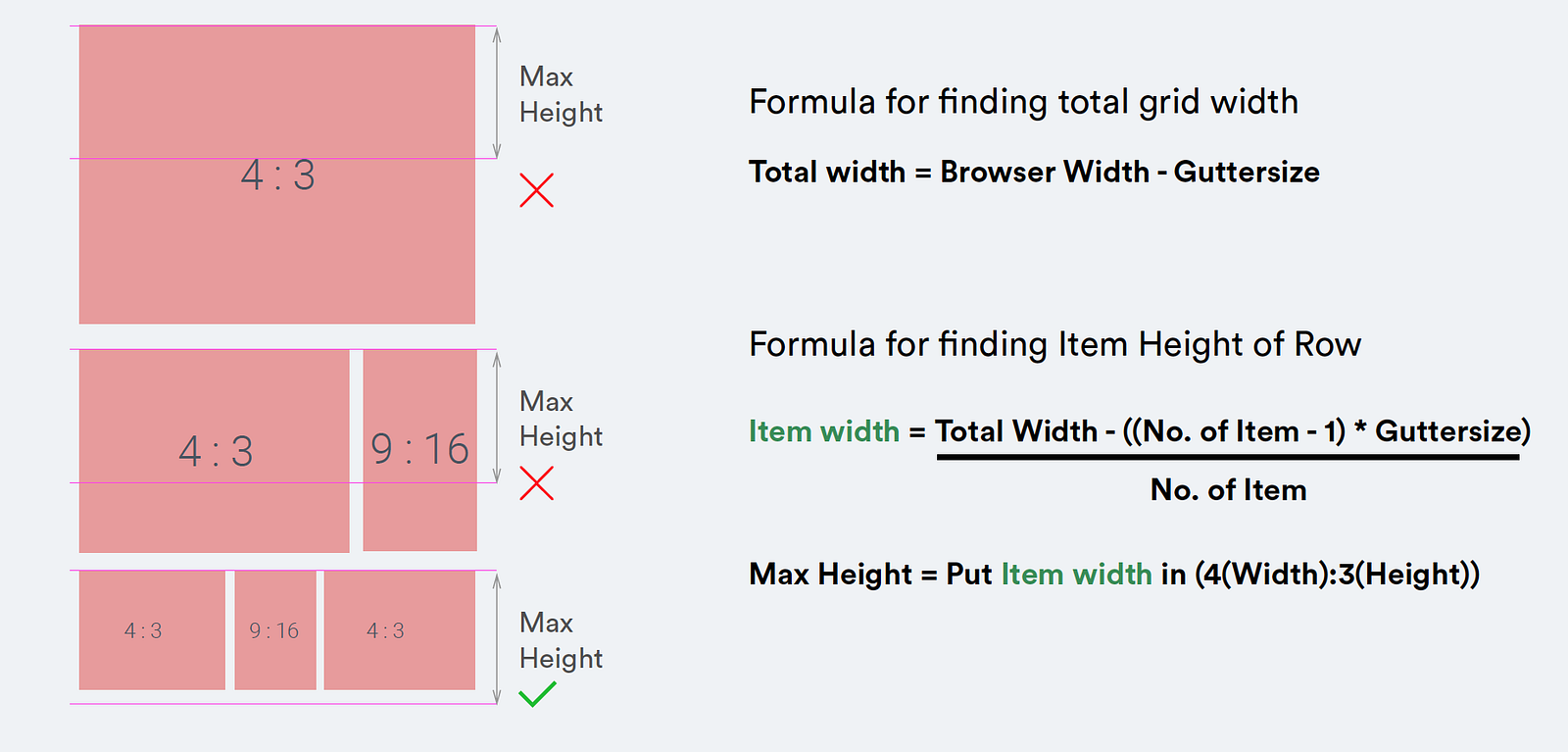Click the heading 'Formula for finding Item Height of Row'
This screenshot has height=752, width=1568.
pos(1054,345)
